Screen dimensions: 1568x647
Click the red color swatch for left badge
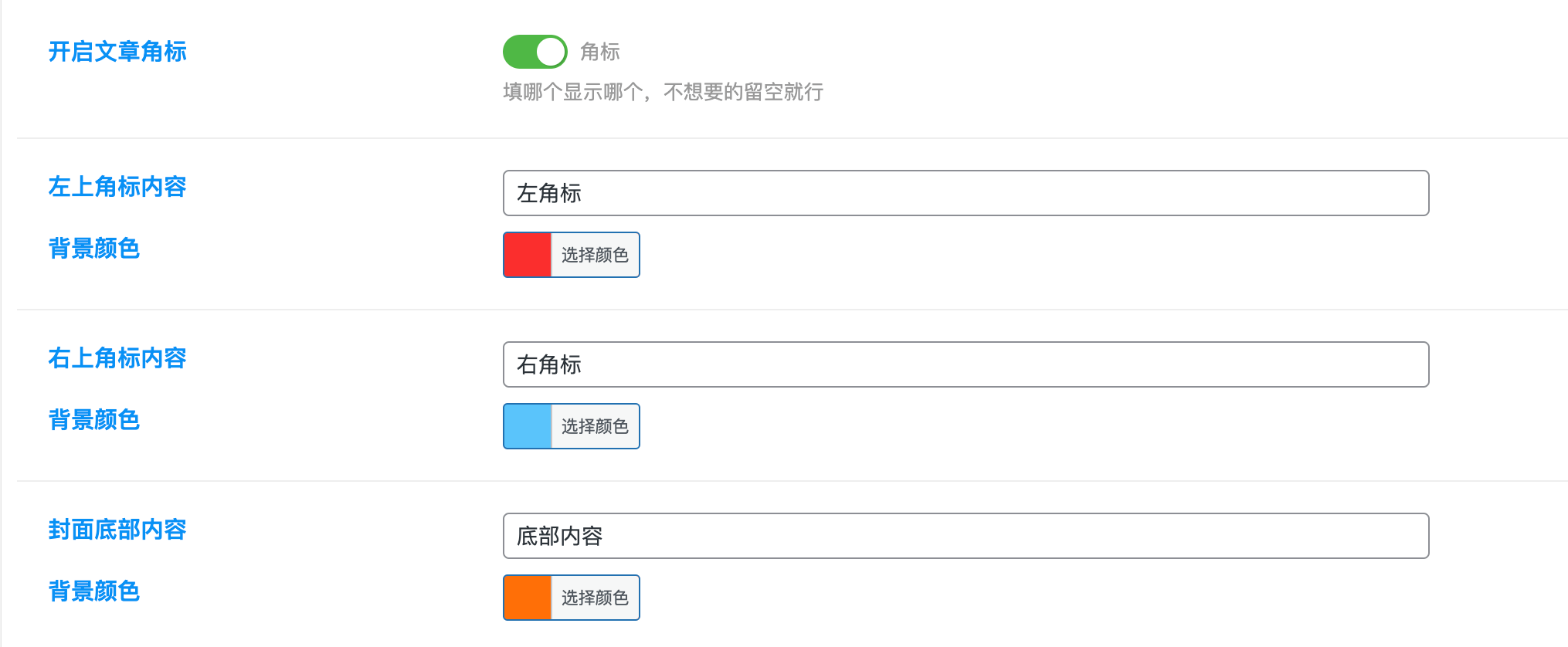point(527,255)
